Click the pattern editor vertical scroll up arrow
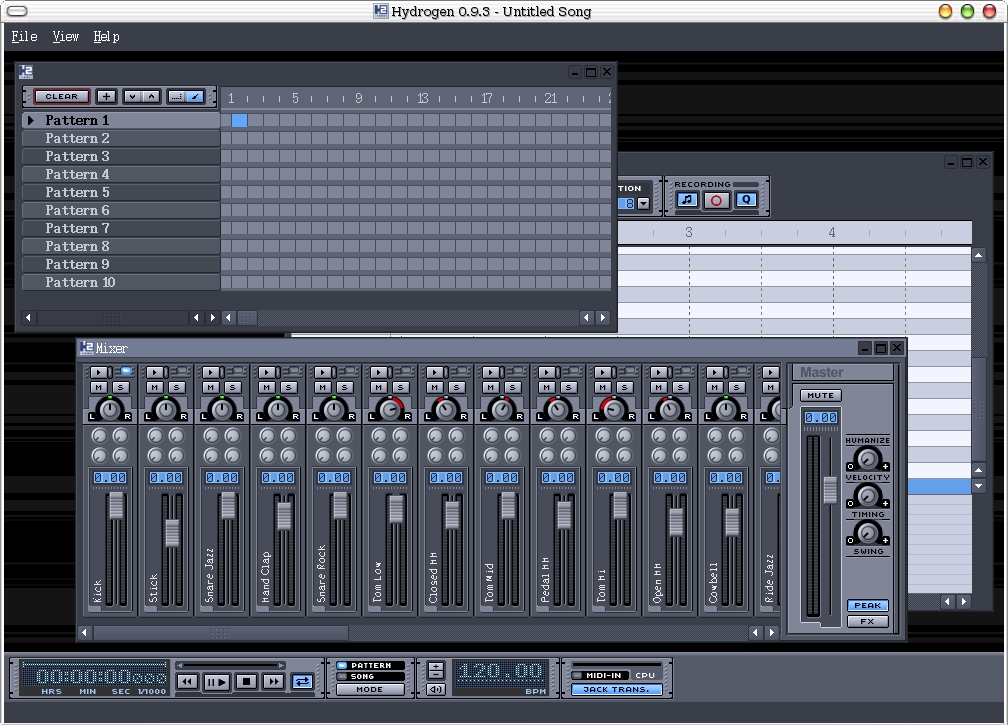 click(978, 255)
